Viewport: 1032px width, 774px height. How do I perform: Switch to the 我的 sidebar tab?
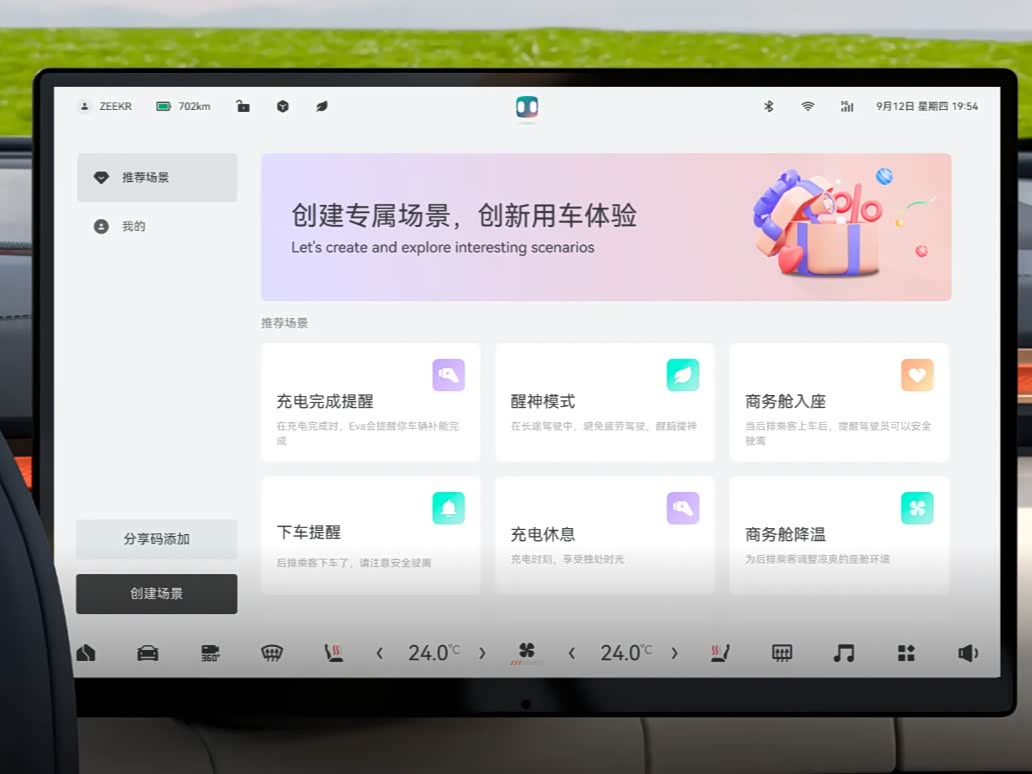pos(157,227)
